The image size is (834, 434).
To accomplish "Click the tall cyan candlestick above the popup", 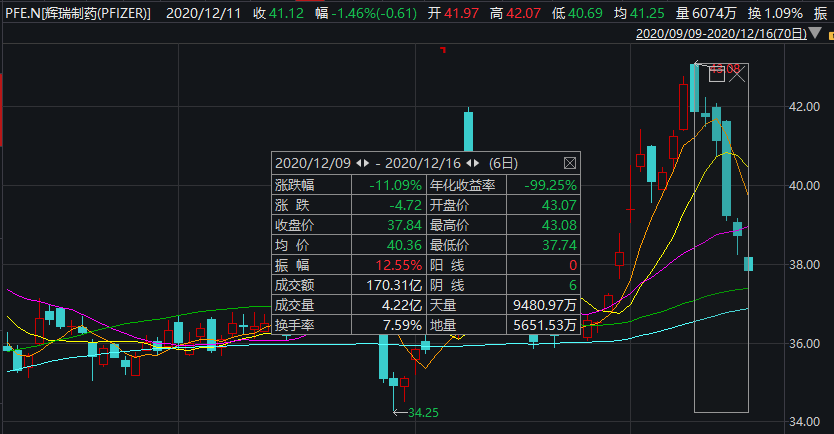I will pos(467,130).
